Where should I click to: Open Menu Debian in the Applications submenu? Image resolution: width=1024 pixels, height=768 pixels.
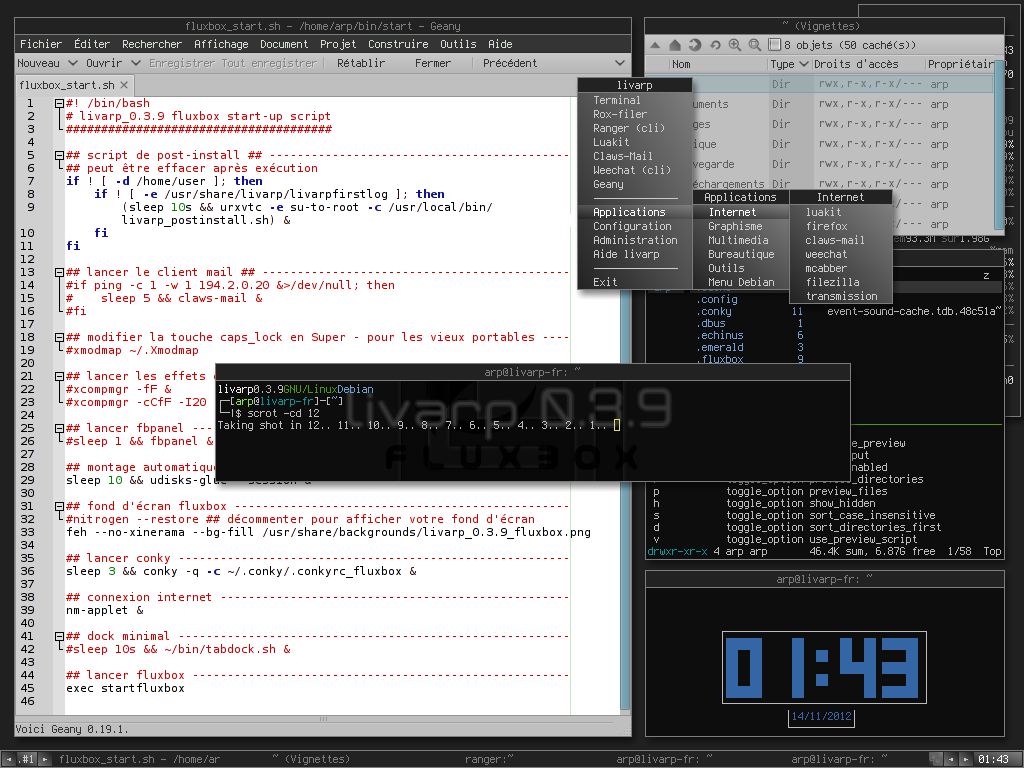click(741, 282)
